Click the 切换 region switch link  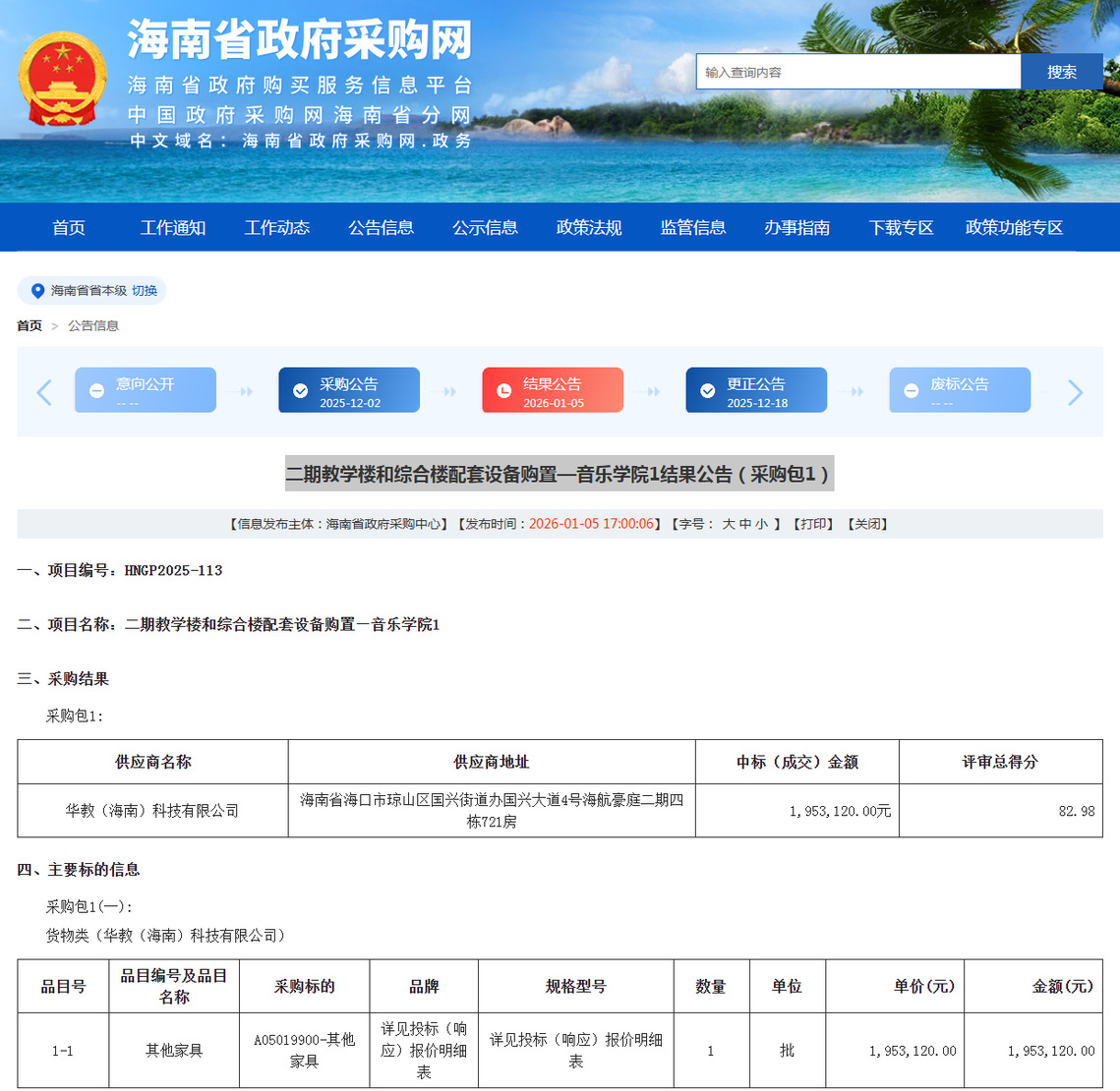click(x=145, y=291)
